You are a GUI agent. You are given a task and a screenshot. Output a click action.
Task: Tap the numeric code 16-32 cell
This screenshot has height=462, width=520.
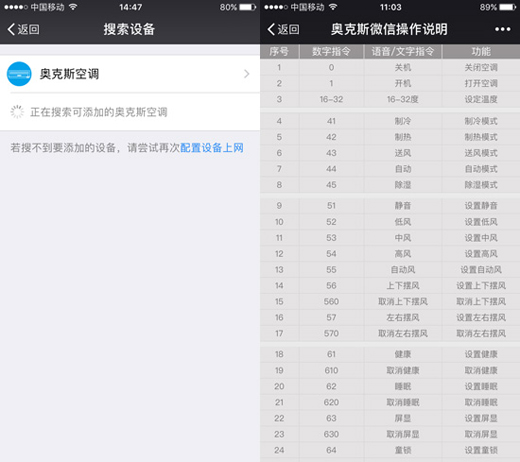click(331, 99)
